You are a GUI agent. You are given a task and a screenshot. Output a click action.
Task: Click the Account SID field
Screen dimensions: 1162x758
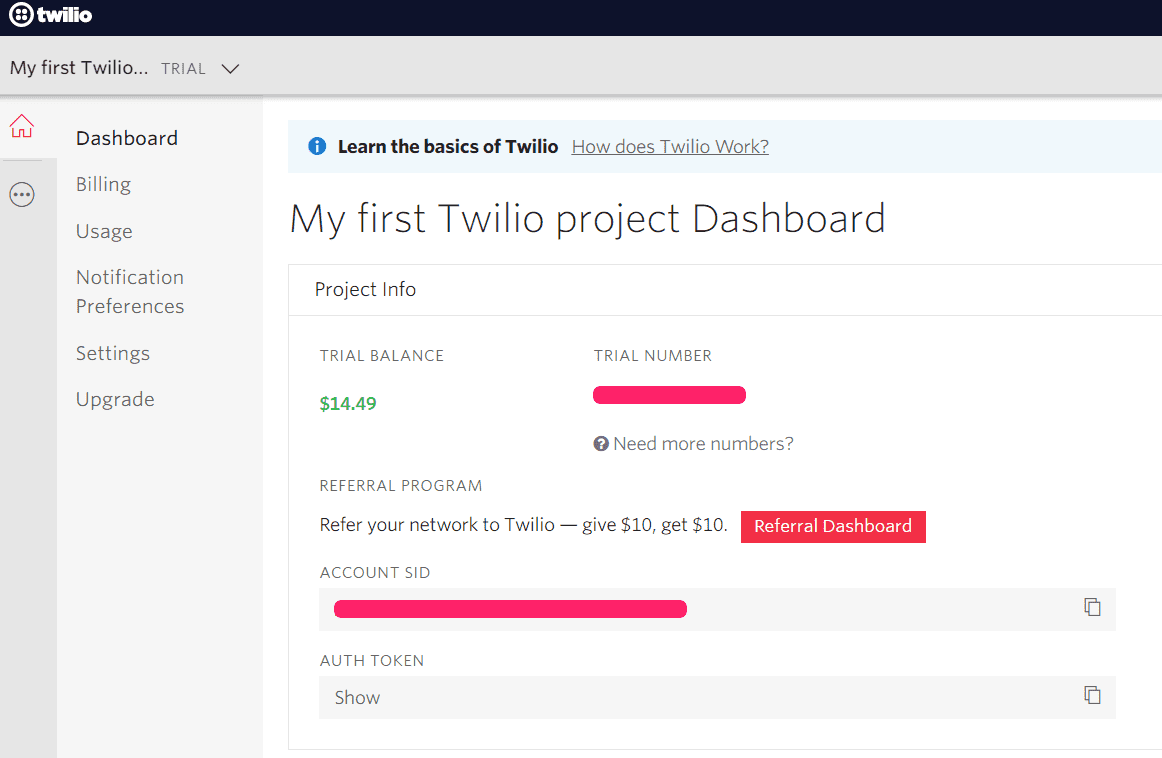[700, 609]
